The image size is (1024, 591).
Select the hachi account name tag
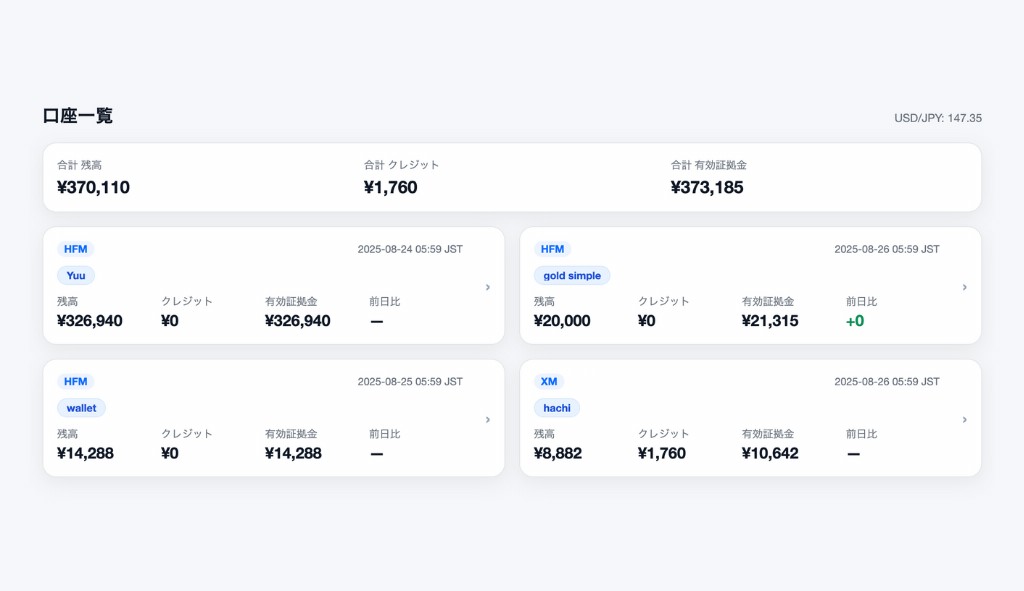[557, 408]
